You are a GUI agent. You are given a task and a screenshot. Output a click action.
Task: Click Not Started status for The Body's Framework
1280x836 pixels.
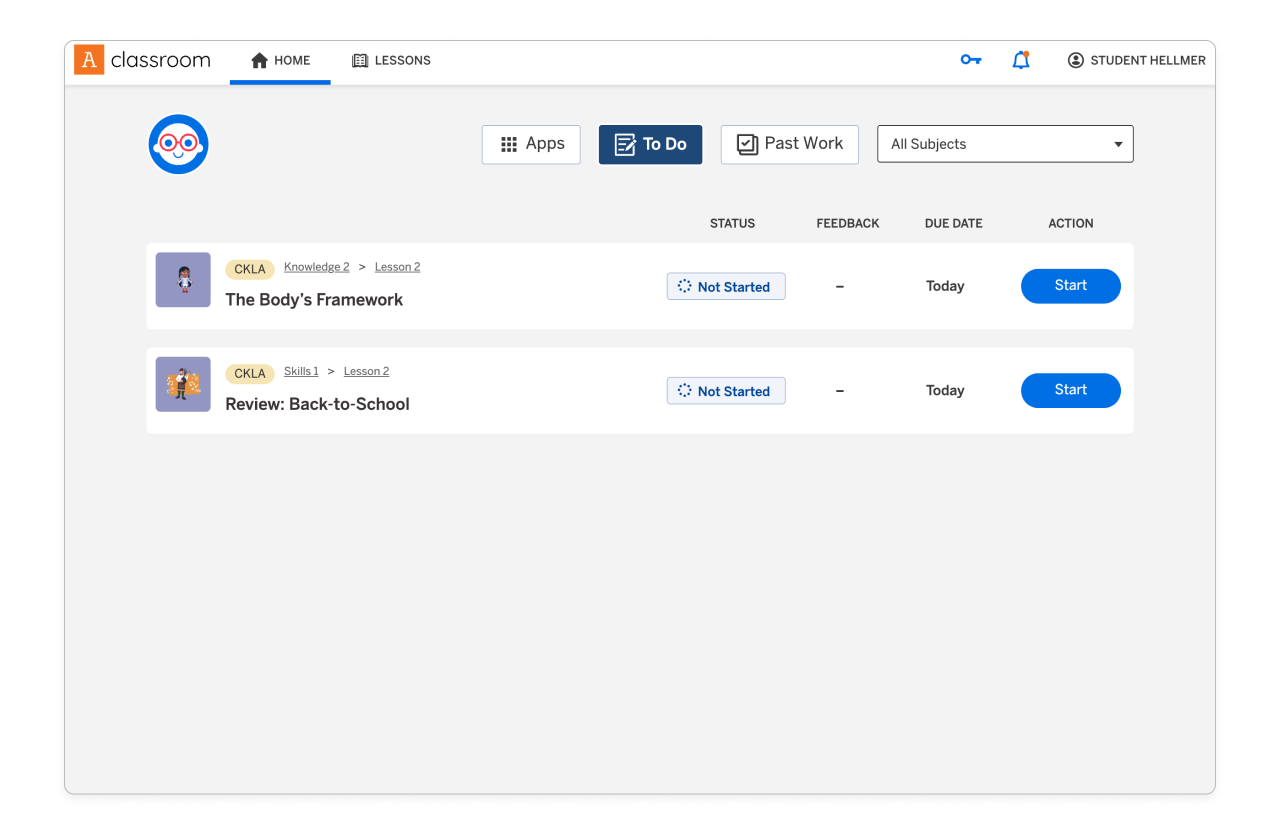point(726,287)
